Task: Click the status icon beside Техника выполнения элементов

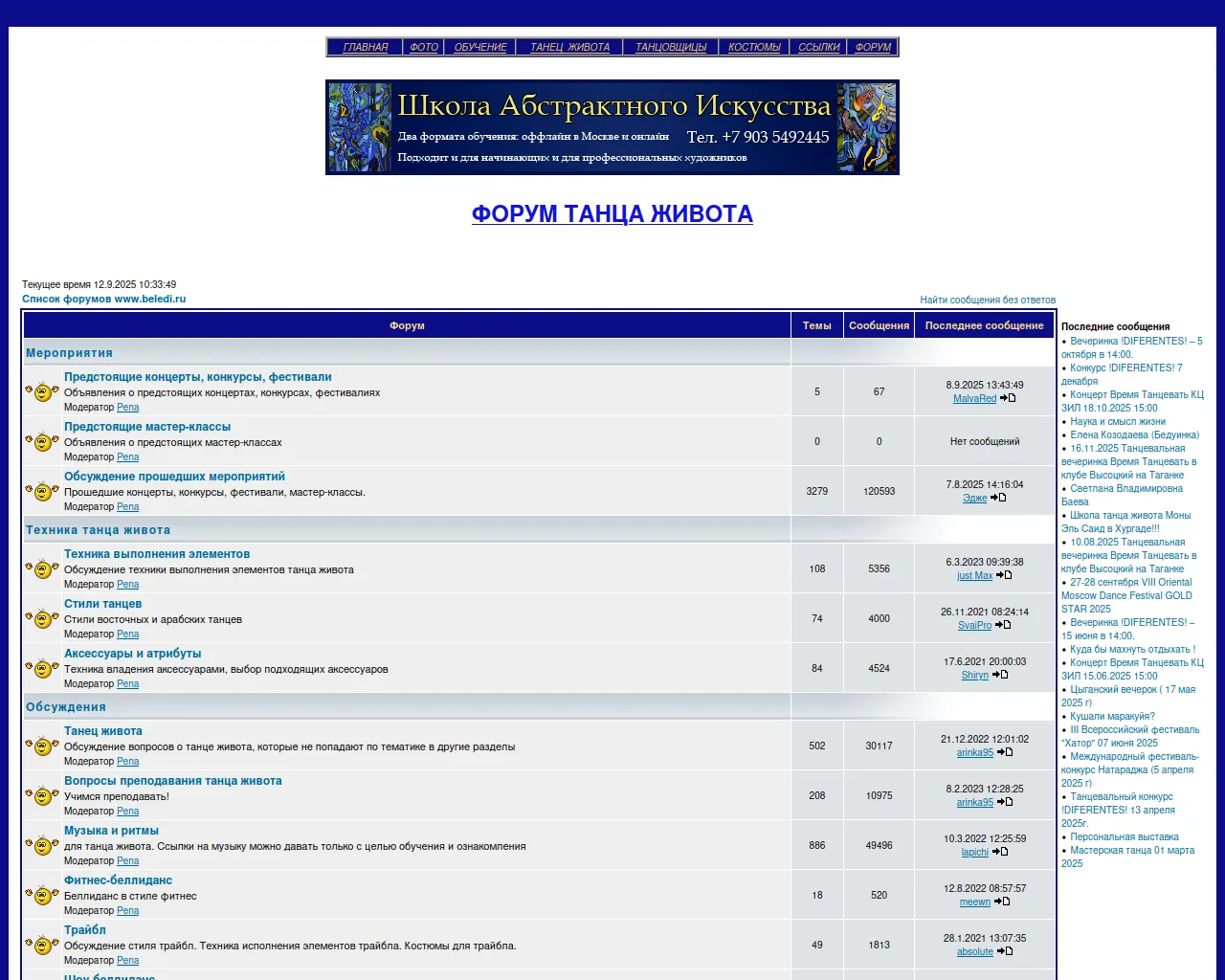Action: click(x=42, y=568)
